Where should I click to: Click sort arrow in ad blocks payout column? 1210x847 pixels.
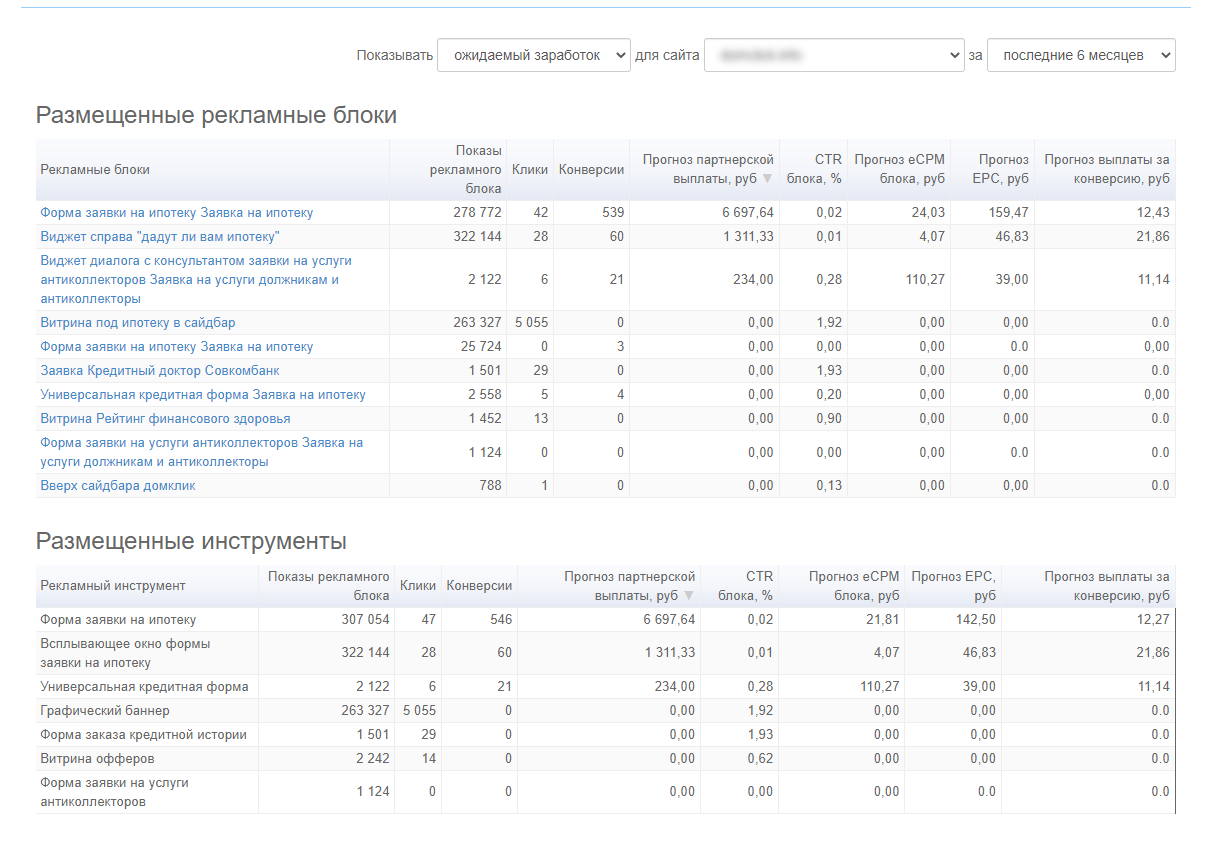pyautogui.click(x=767, y=179)
